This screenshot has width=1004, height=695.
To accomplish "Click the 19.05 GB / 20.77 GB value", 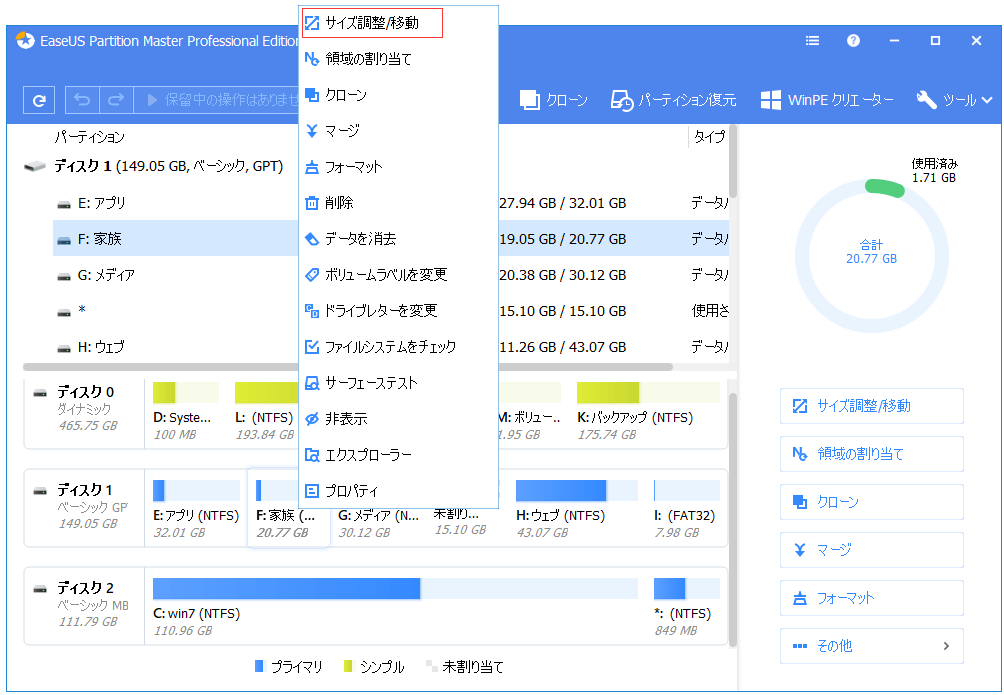I will pos(563,239).
